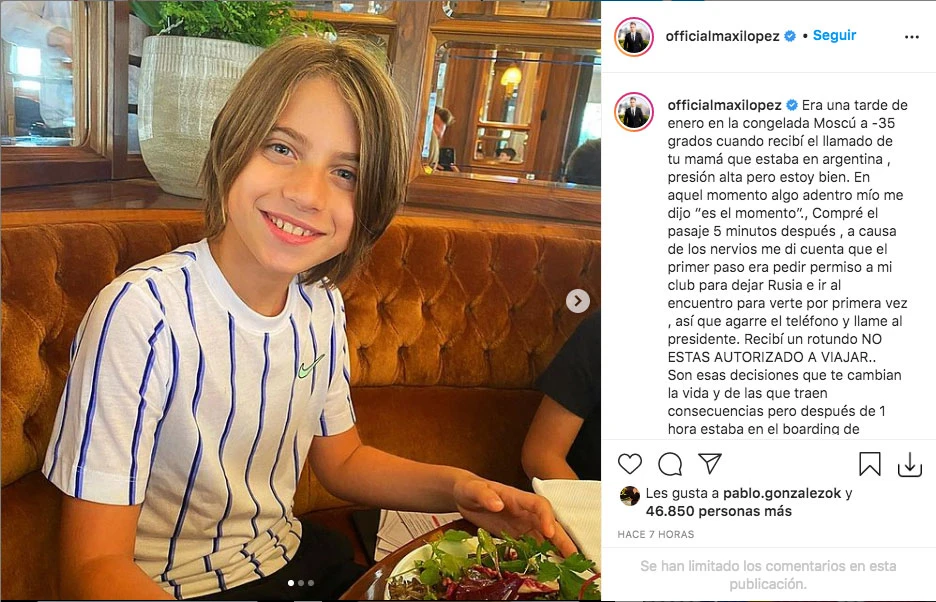
Task: Open officialmaxilopez link in caption
Action: [x=725, y=105]
